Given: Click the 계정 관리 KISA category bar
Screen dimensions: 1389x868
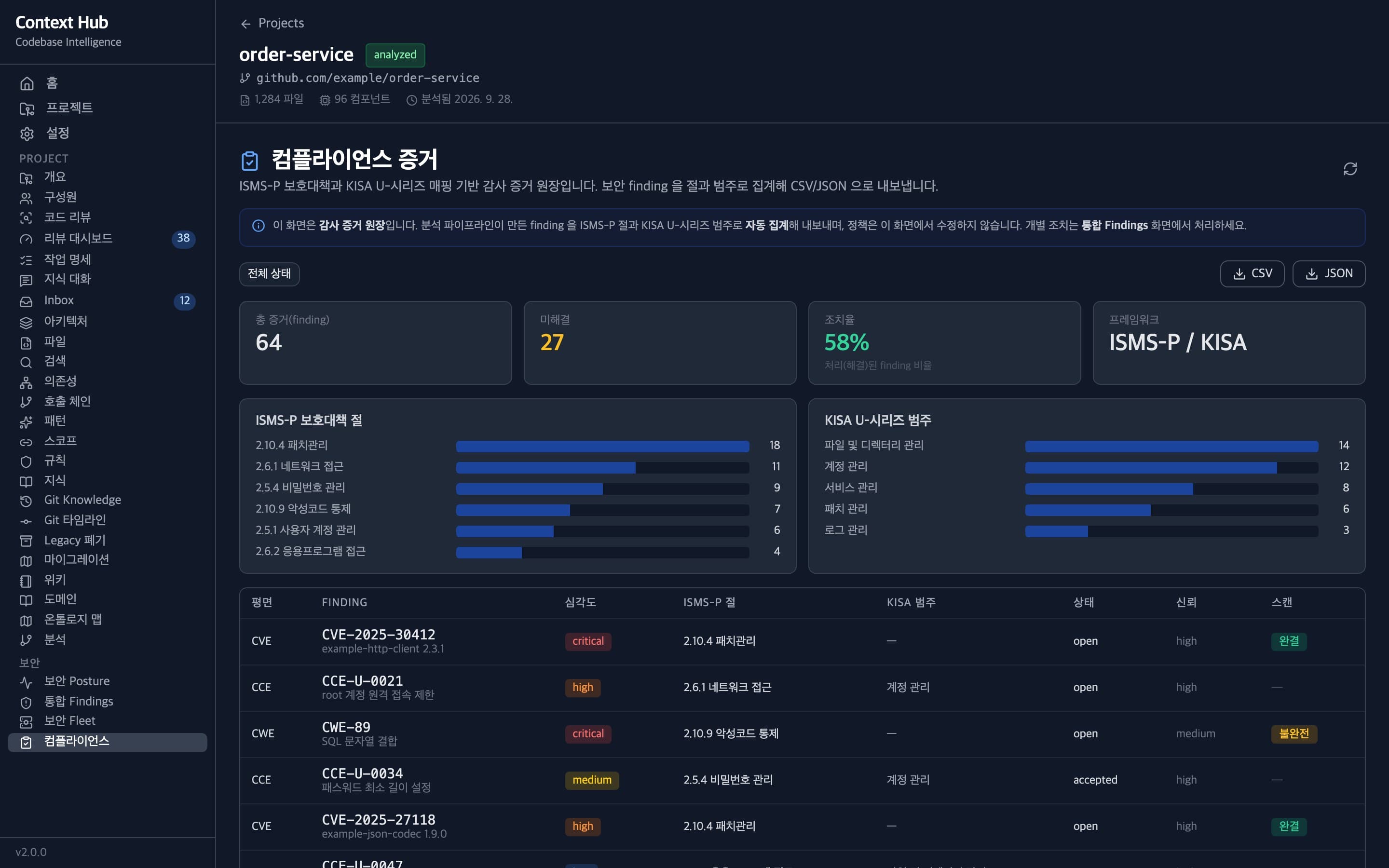Looking at the screenshot, I should coord(1171,467).
